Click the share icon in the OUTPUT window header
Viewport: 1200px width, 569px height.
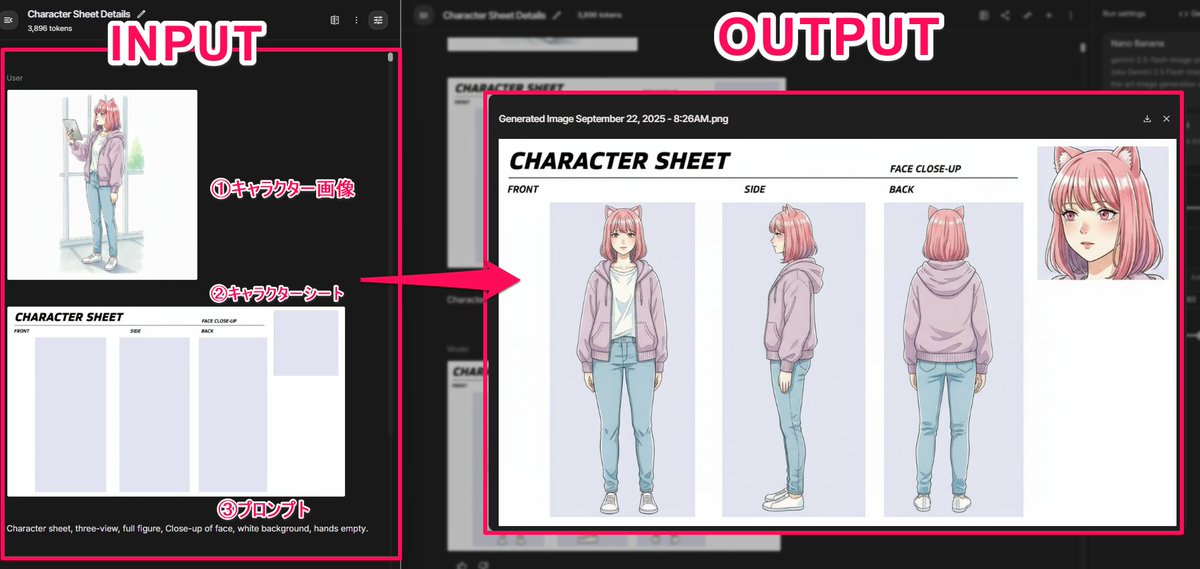(1005, 15)
